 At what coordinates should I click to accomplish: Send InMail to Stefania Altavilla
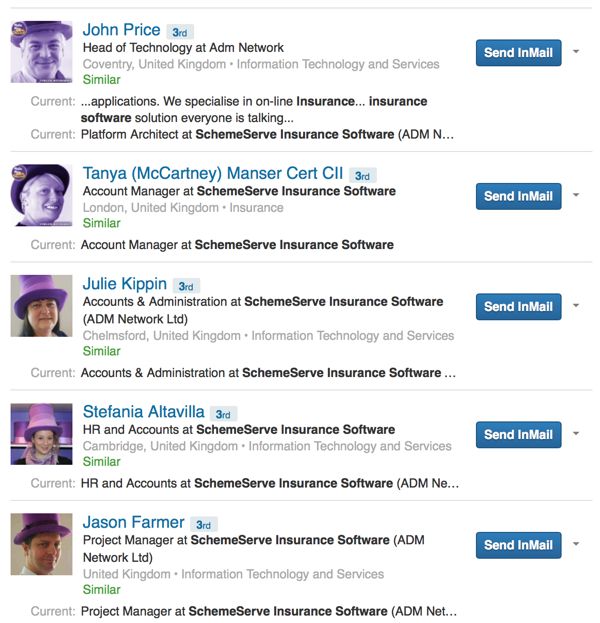pos(518,435)
